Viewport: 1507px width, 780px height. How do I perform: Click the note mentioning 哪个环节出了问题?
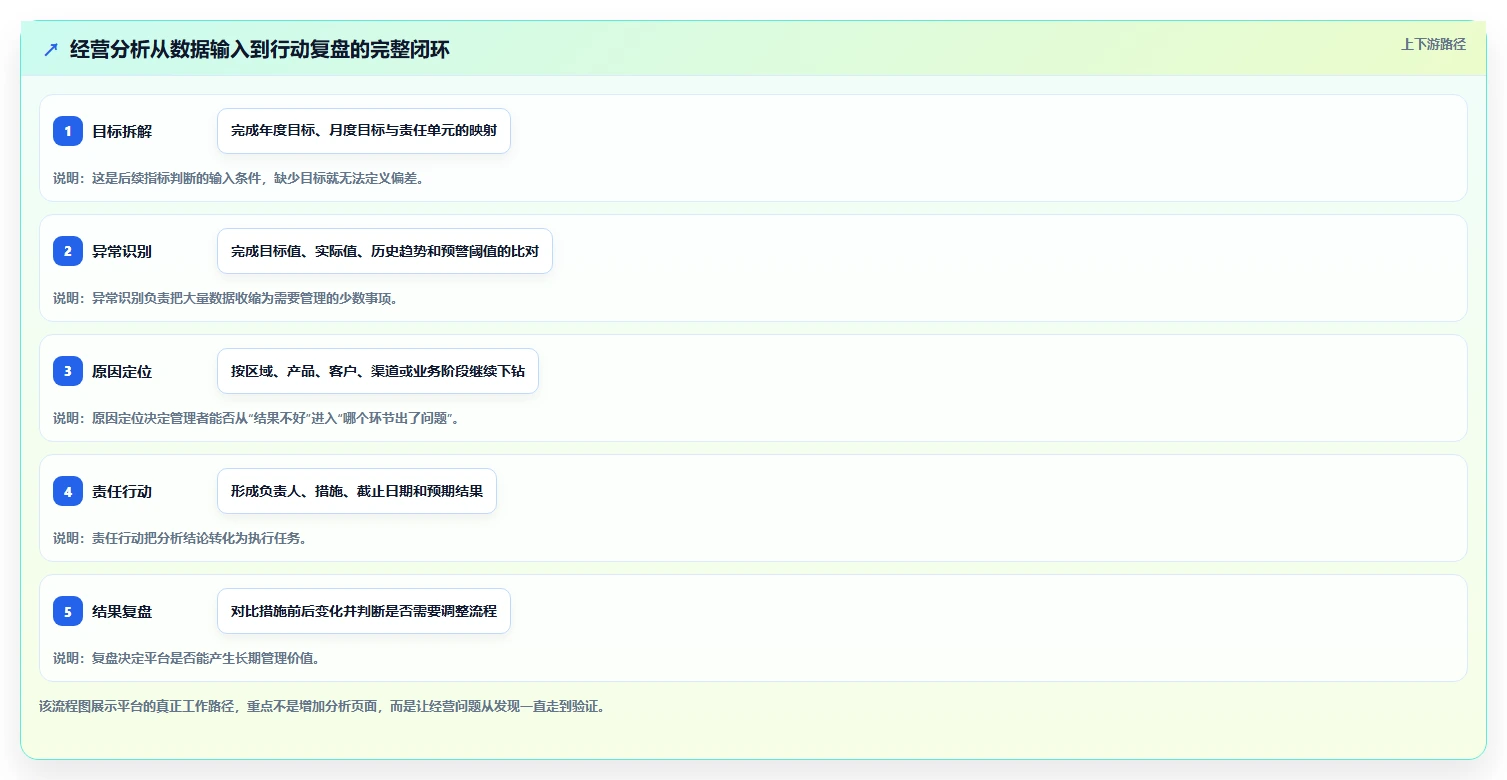pyautogui.click(x=258, y=418)
